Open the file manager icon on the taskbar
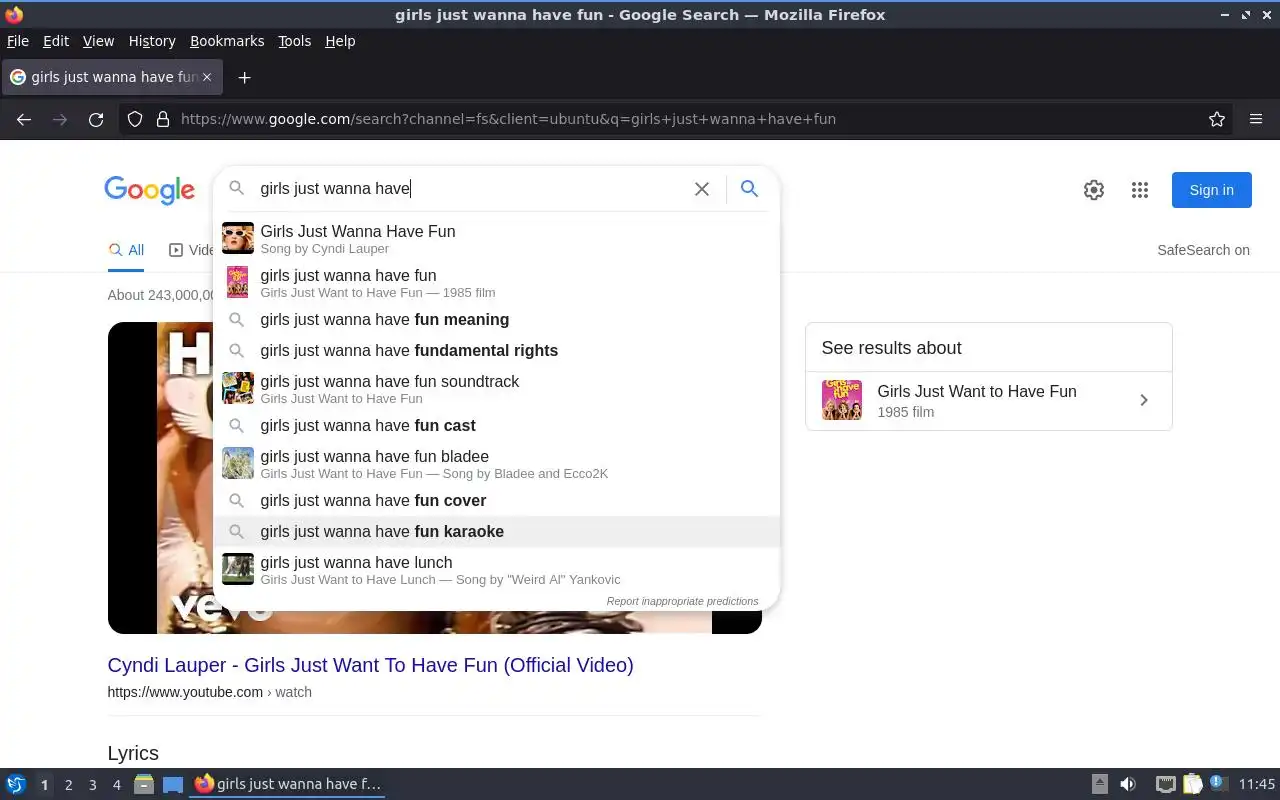Viewport: 1280px width, 800px height. (143, 785)
